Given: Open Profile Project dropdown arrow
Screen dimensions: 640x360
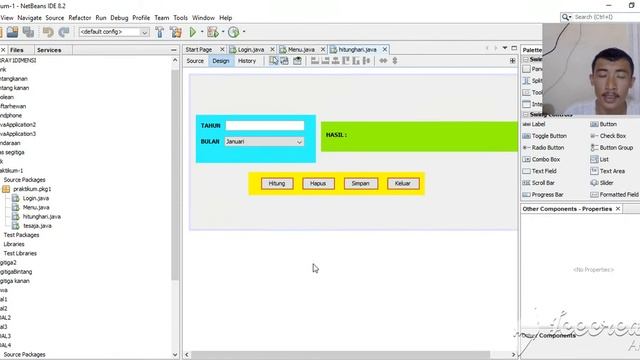Looking at the screenshot, I should coord(244,32).
